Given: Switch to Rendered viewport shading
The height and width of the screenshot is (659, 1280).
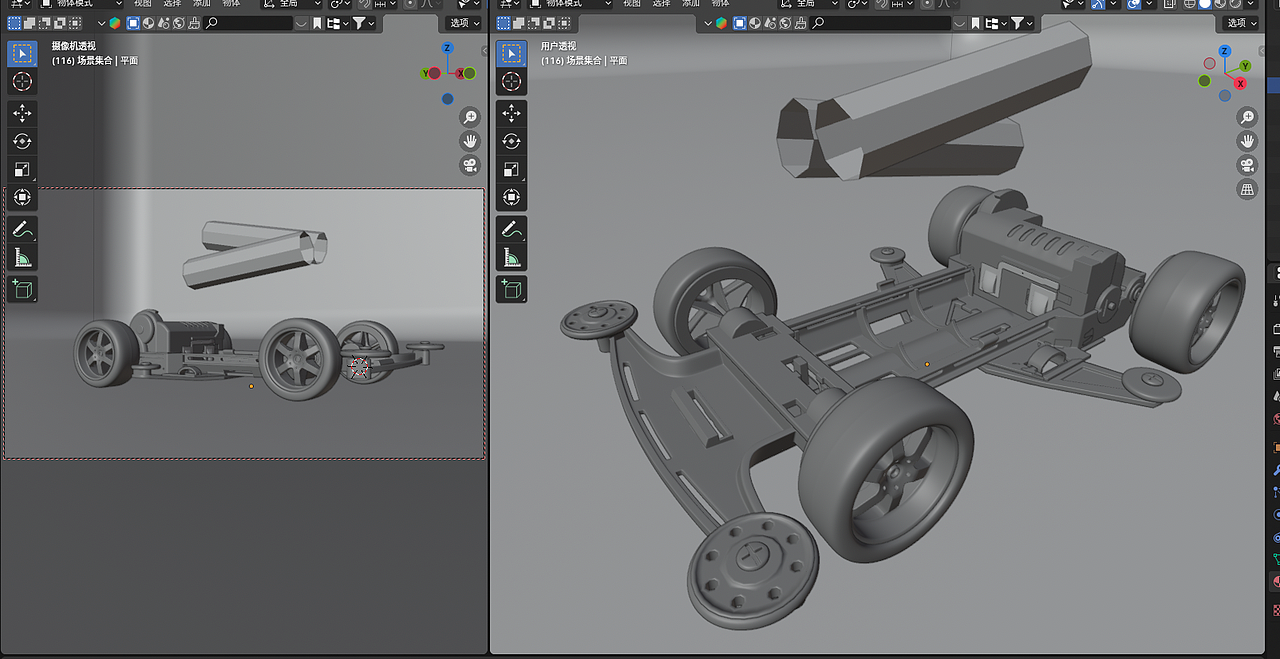Looking at the screenshot, I should tap(1234, 5).
